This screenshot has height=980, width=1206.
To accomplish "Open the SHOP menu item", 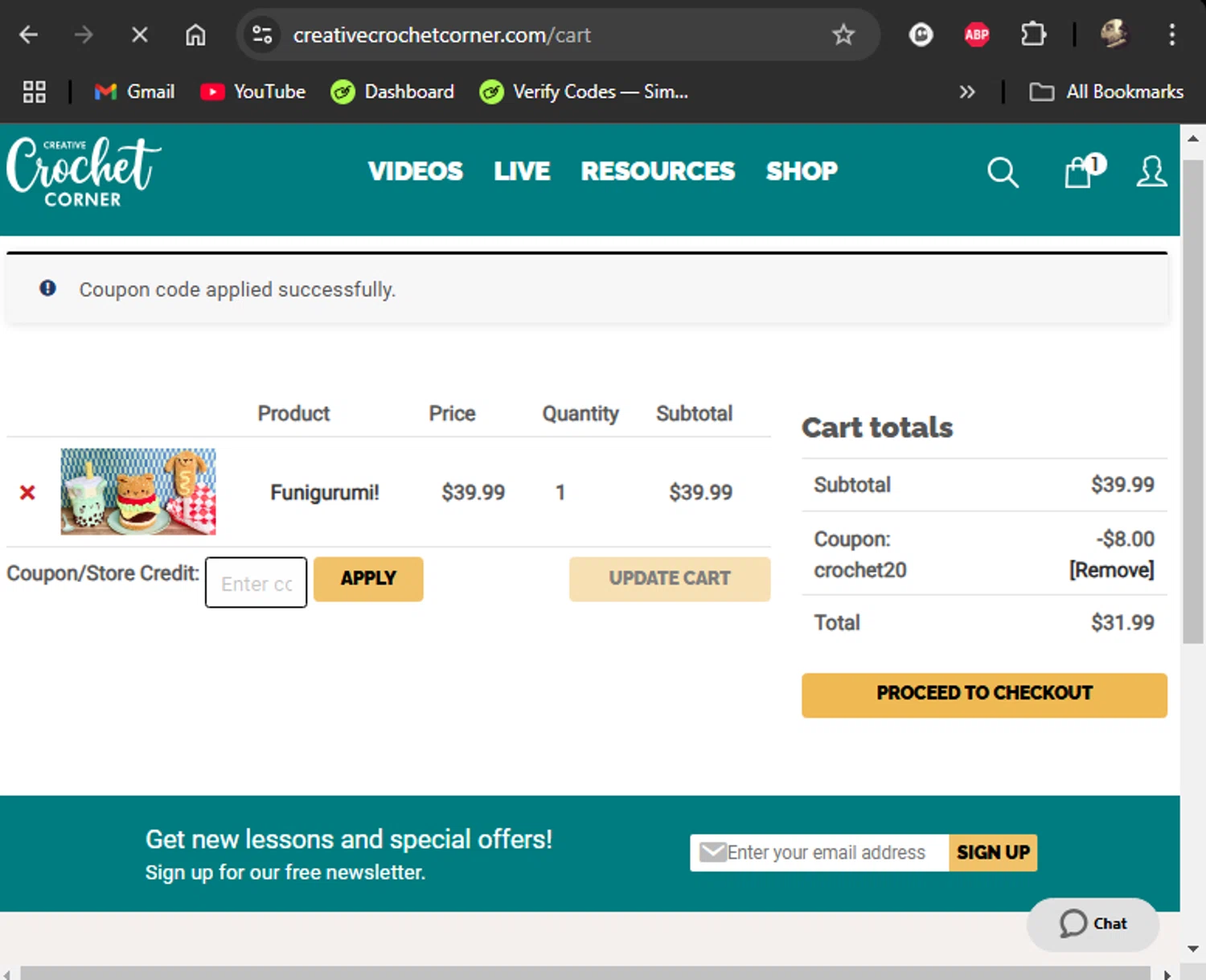I will tap(802, 171).
